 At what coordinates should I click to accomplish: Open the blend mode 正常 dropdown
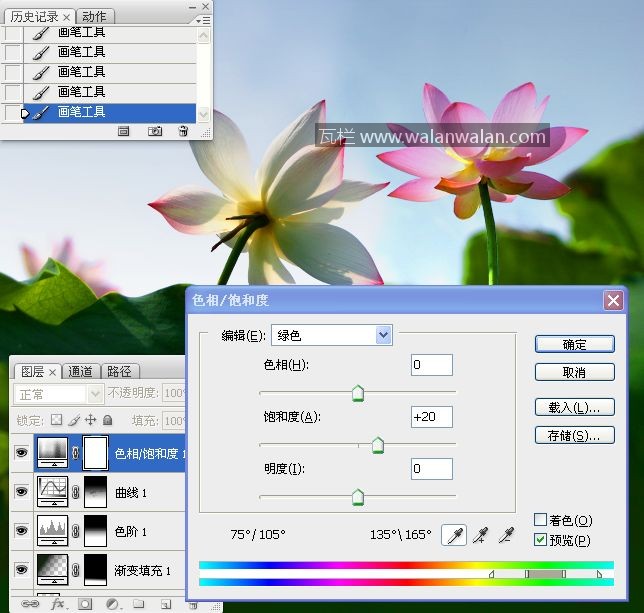pos(59,395)
